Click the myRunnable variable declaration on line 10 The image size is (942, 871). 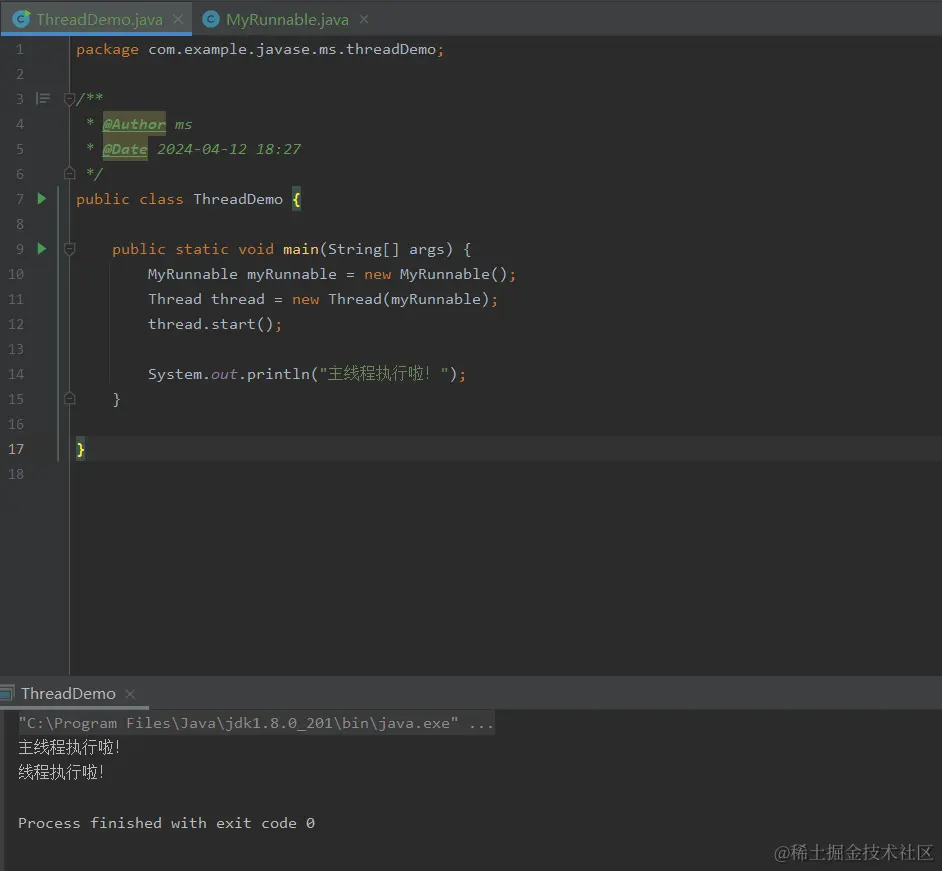tap(291, 274)
